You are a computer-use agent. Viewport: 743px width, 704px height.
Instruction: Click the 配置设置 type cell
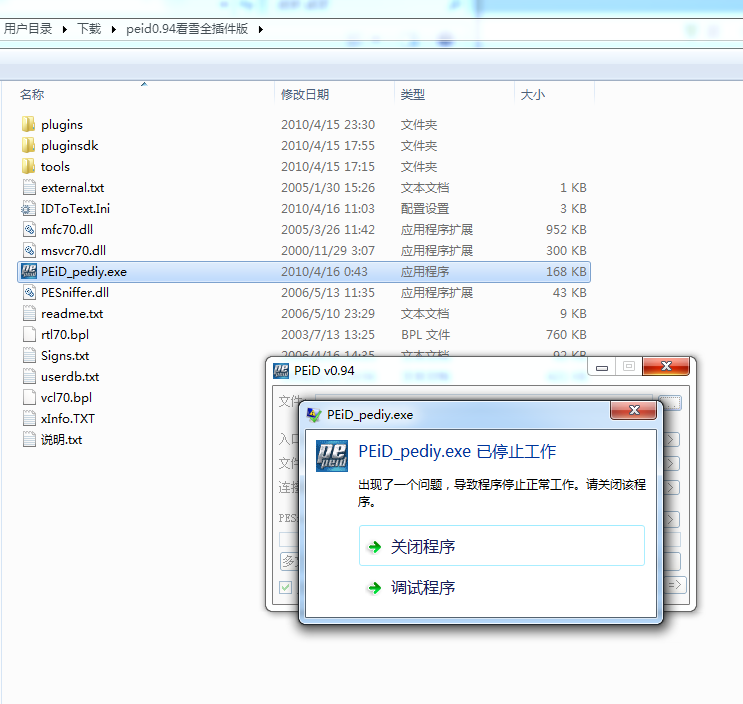425,208
